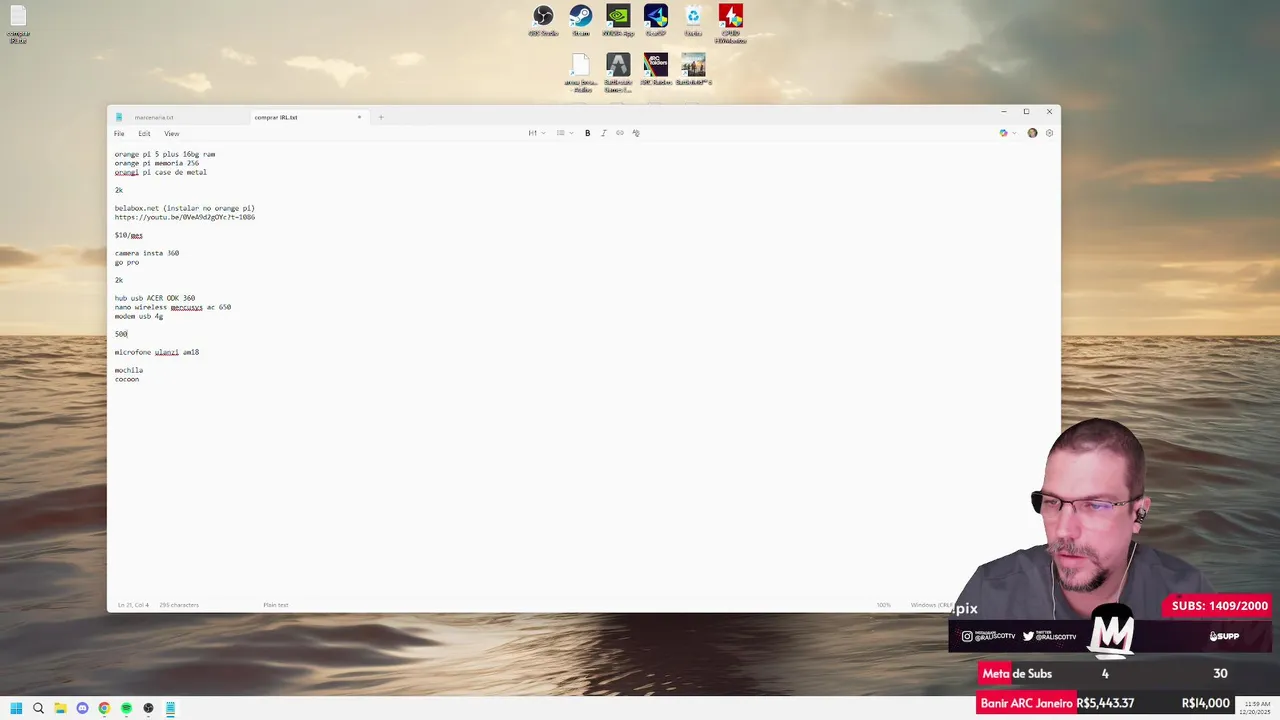This screenshot has width=1280, height=720.
Task: Click the line 'orange pi memoria 256'
Action: [157, 163]
